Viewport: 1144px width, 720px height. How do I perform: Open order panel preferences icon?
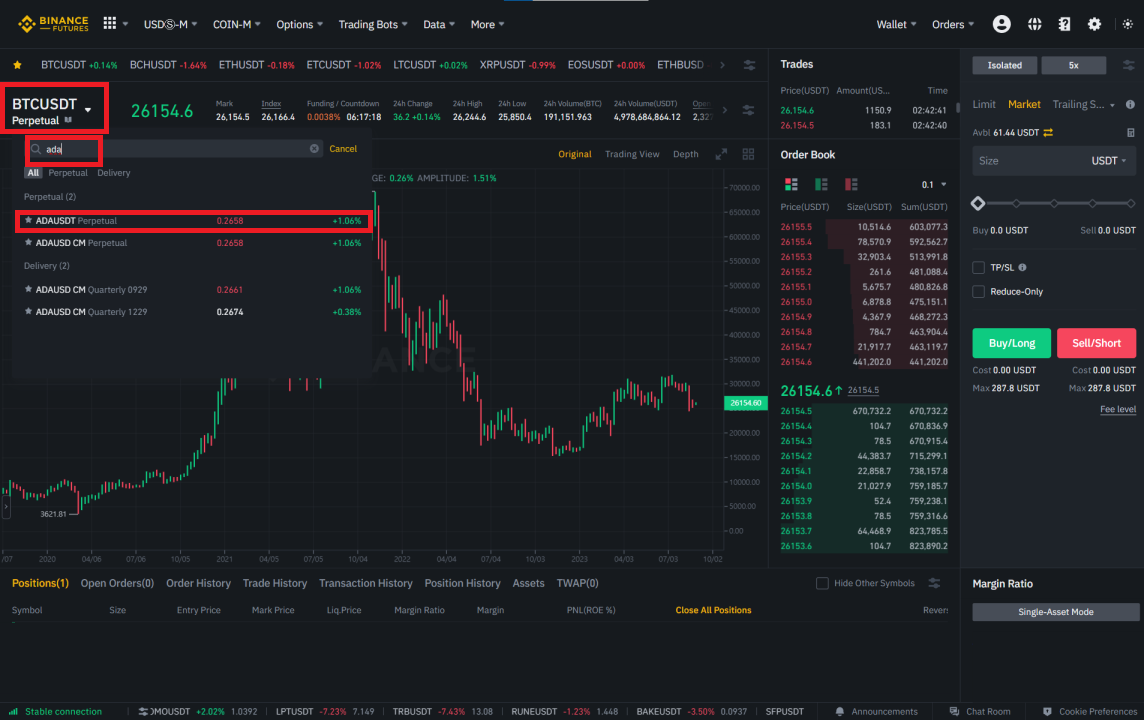[1129, 65]
